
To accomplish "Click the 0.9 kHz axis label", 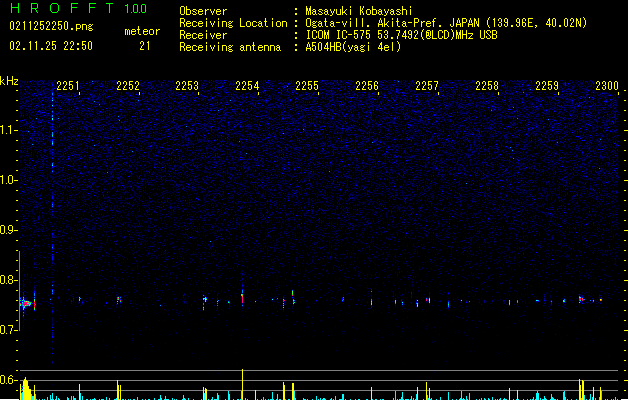I will (x=8, y=230).
